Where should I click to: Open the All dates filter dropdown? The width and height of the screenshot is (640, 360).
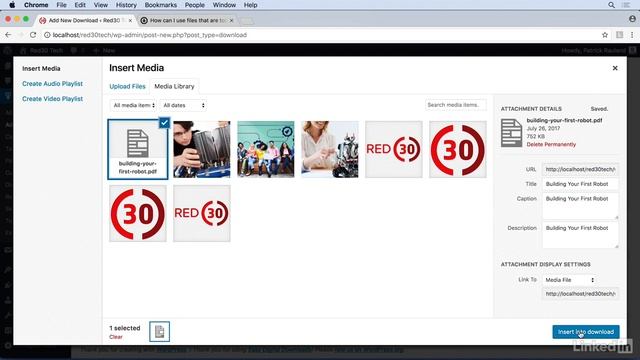click(x=183, y=105)
